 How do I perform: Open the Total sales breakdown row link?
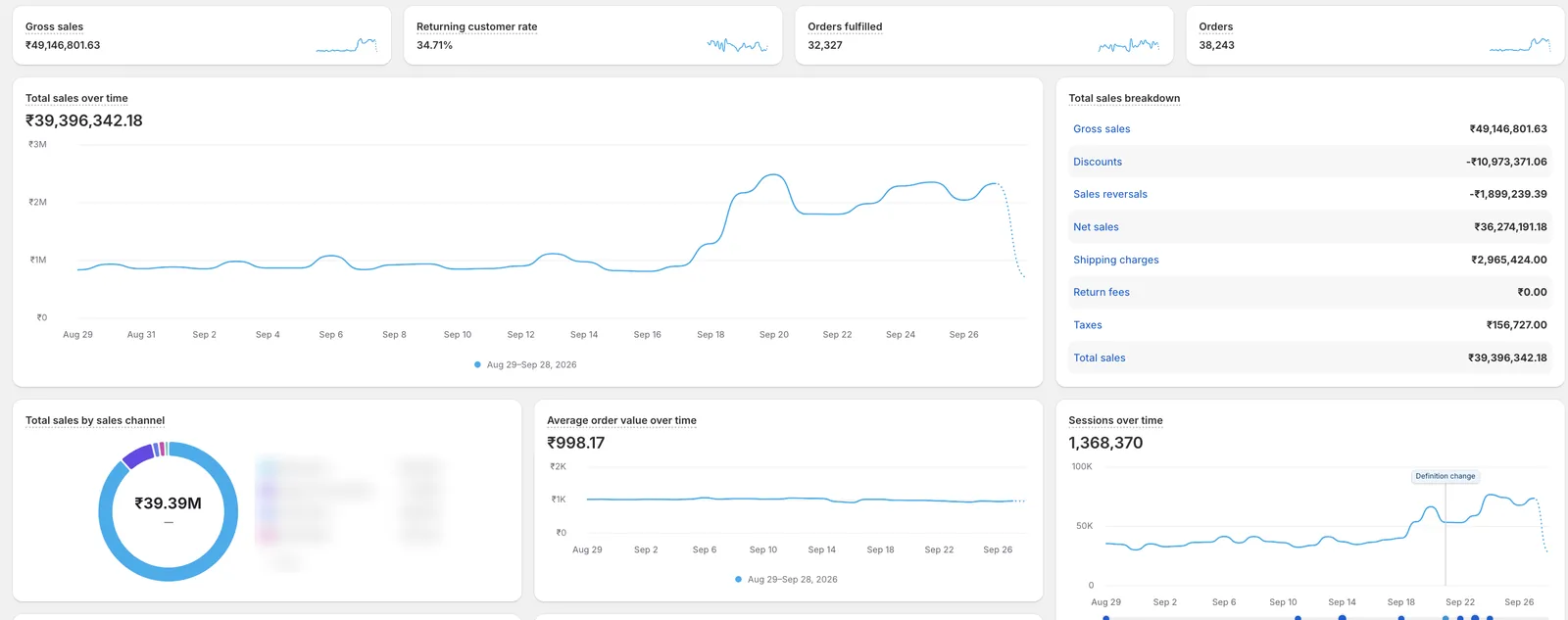click(x=1100, y=358)
